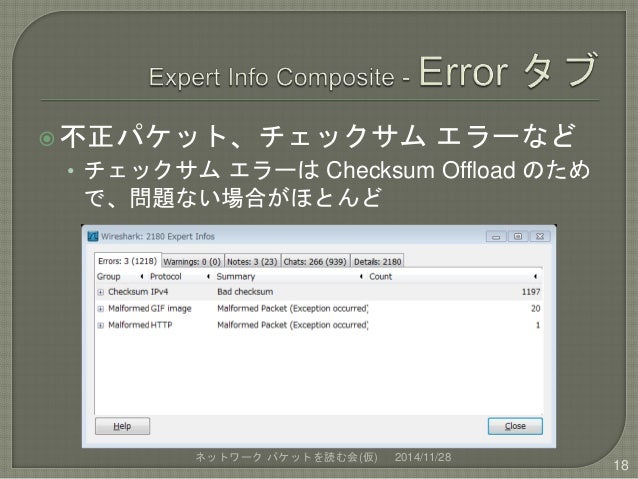The image size is (638, 479).
Task: Expand the Malformed HTTP row
Action: 101,326
